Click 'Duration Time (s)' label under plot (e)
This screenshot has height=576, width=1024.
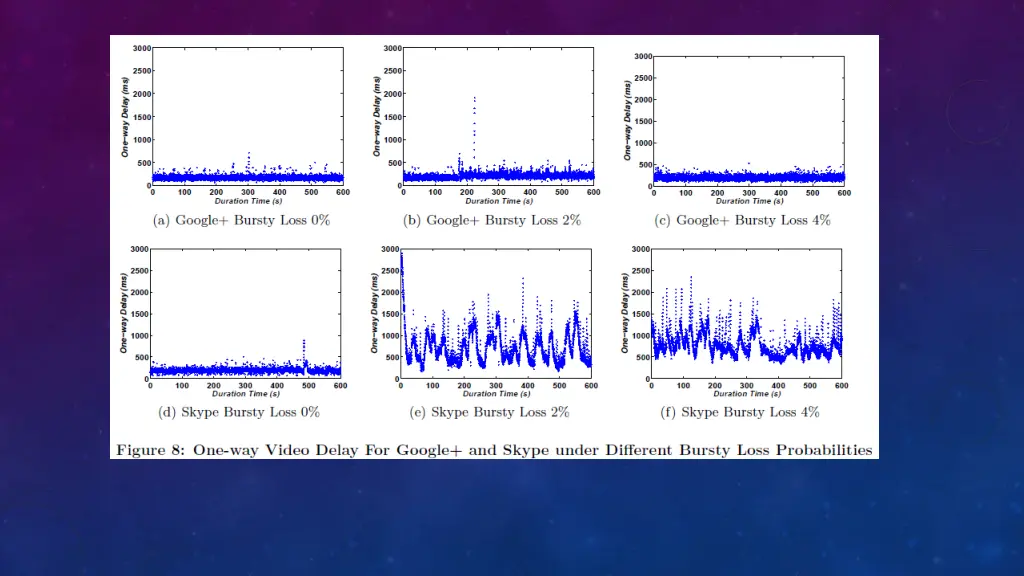tap(496, 394)
